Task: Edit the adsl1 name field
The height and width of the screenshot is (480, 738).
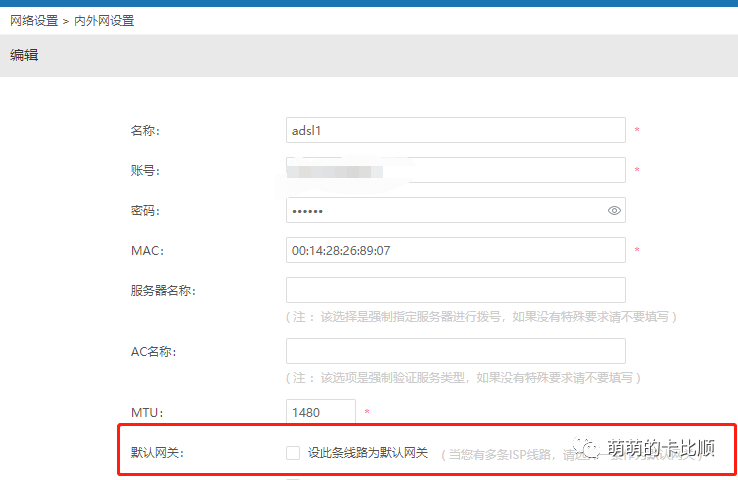Action: (456, 130)
